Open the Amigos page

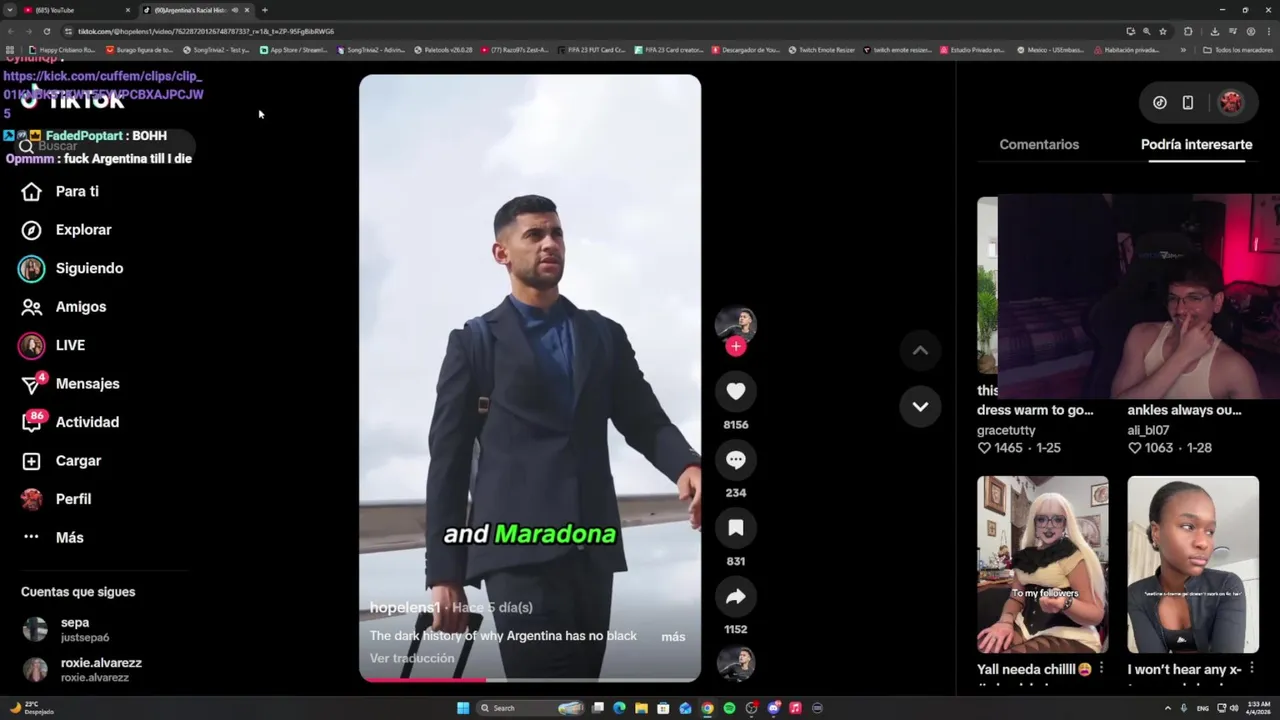[63, 307]
